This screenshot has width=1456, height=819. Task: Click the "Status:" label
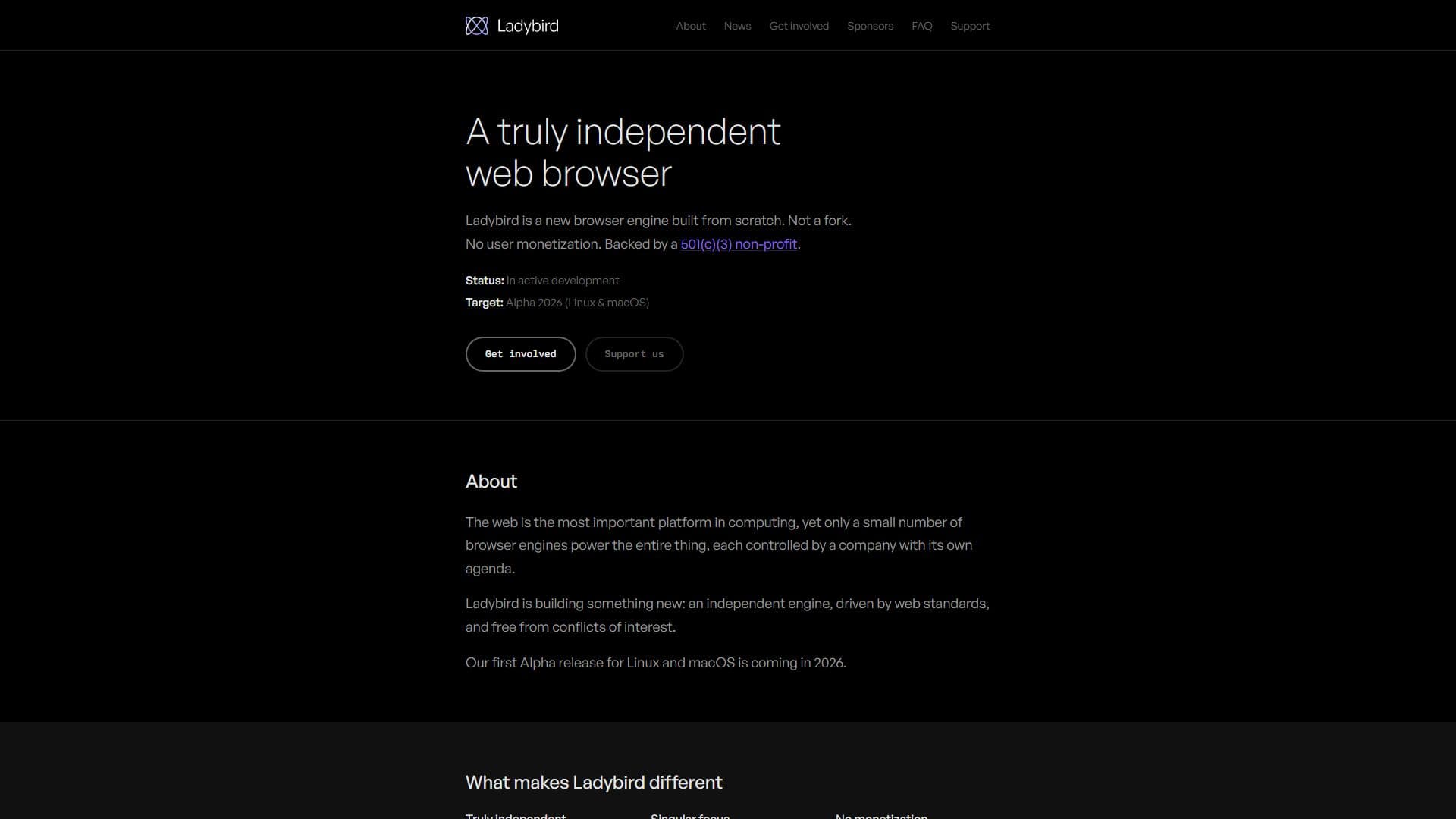(x=485, y=281)
